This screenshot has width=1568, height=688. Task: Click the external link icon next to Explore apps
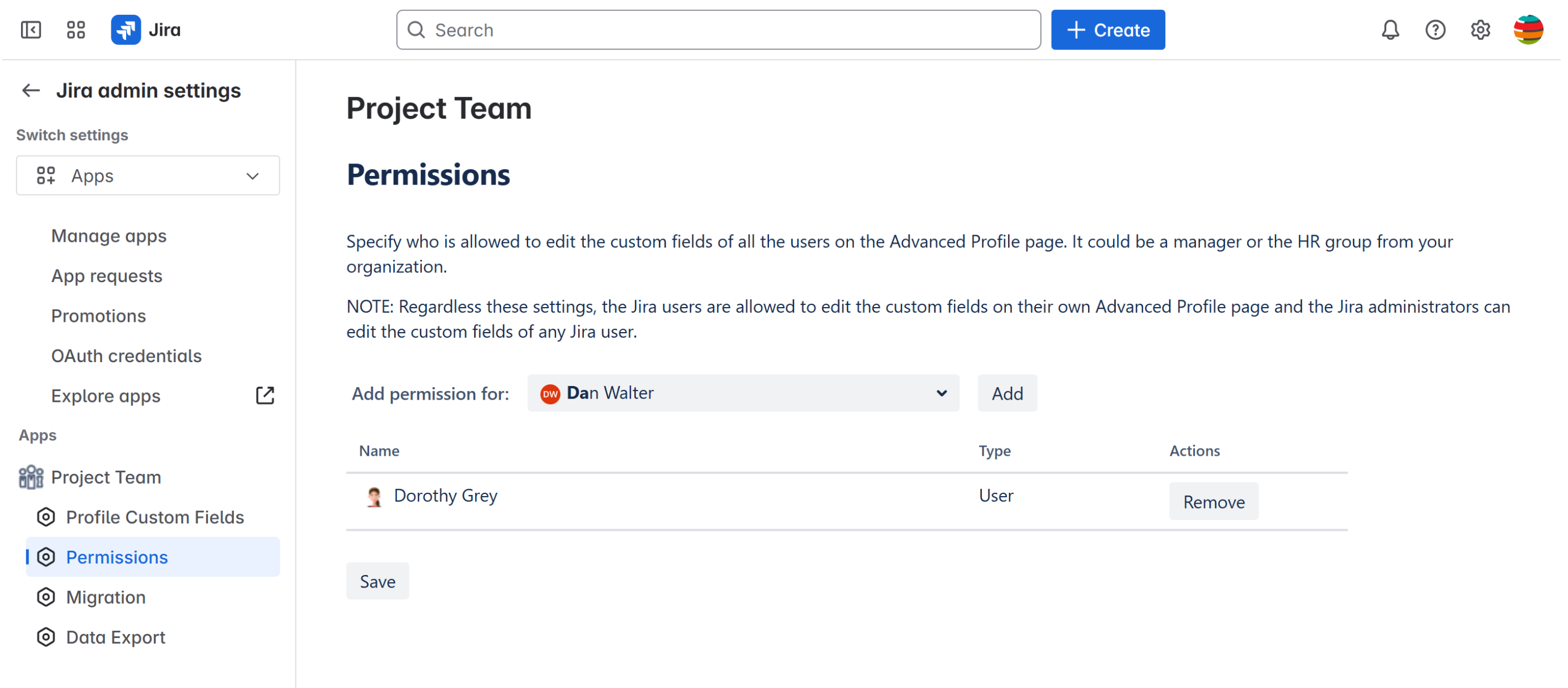pos(265,396)
